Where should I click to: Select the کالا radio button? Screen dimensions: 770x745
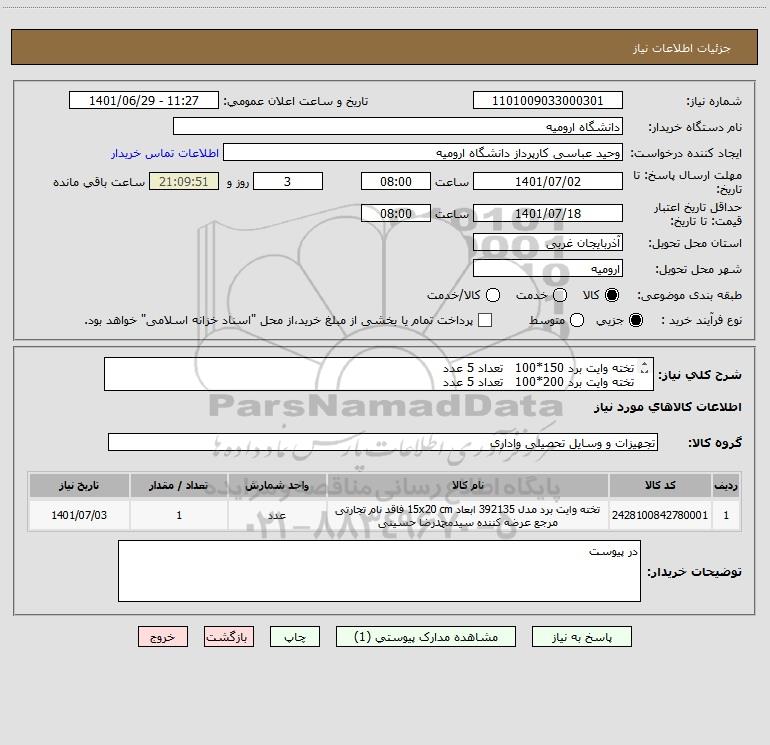pyautogui.click(x=612, y=295)
